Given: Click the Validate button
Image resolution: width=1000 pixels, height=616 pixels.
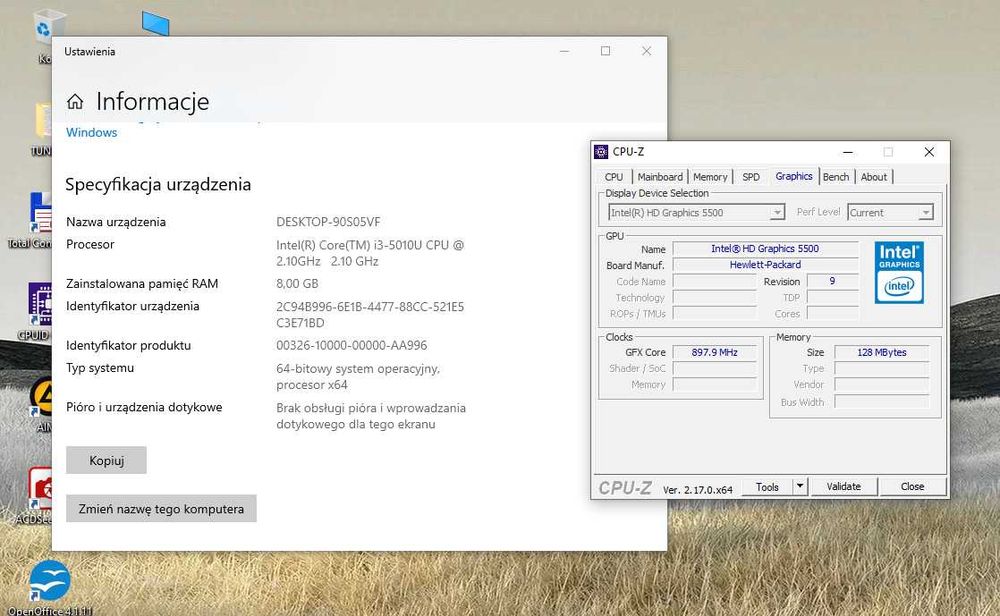Looking at the screenshot, I should (843, 487).
